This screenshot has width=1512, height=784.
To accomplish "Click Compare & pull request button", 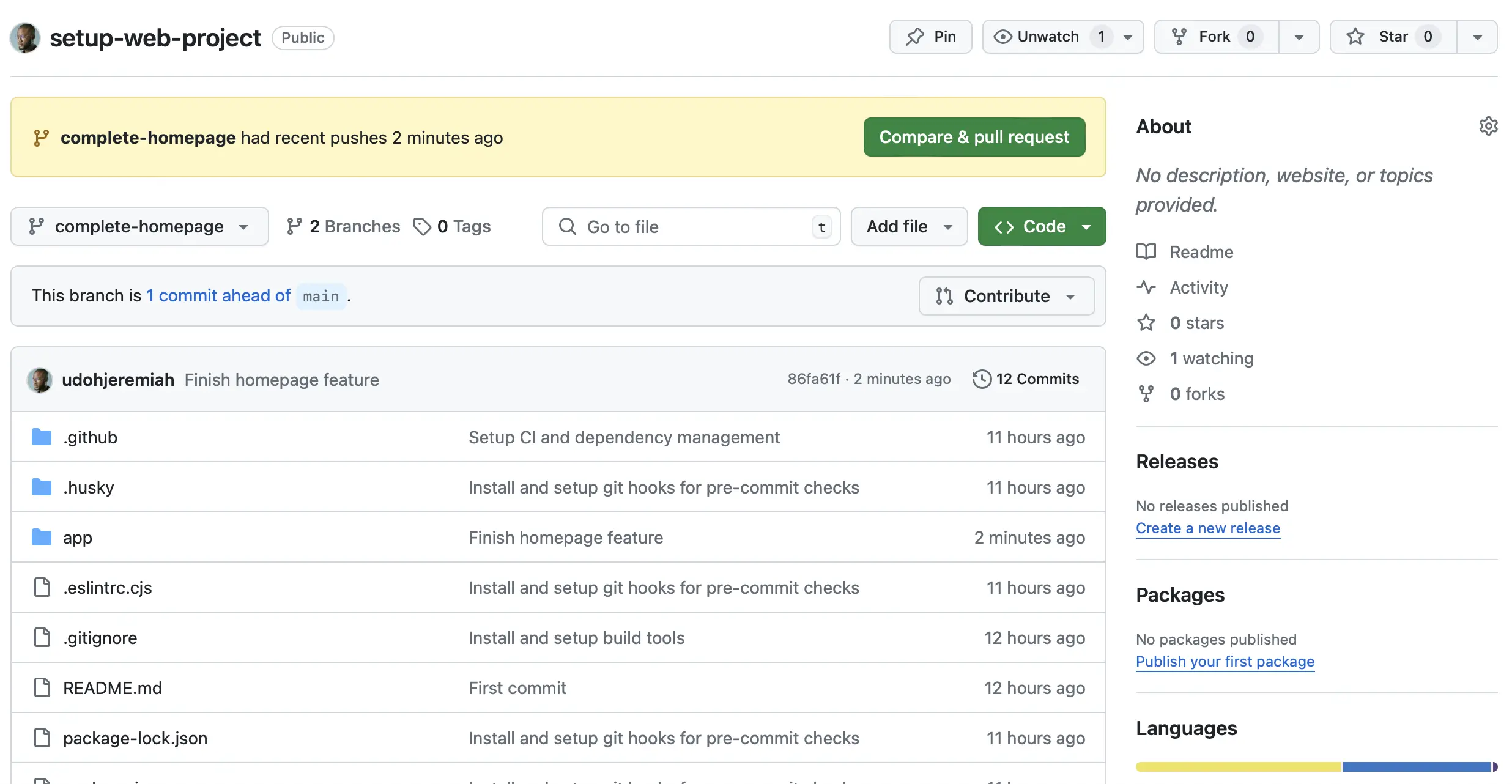I will 974,137.
